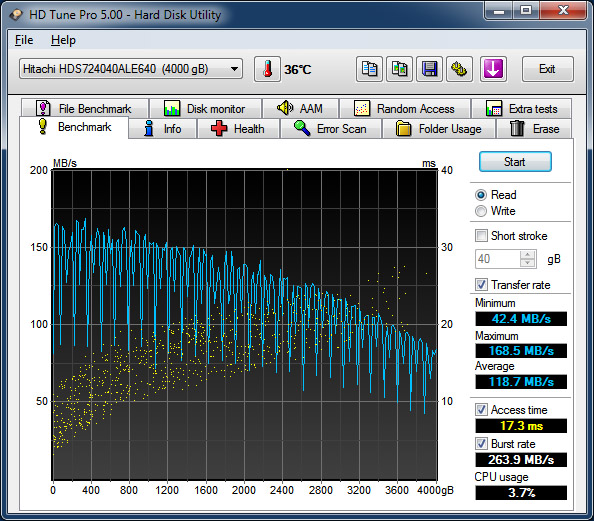Image resolution: width=594 pixels, height=521 pixels.
Task: Click the copy screenshot toolbar icon
Action: 399,69
